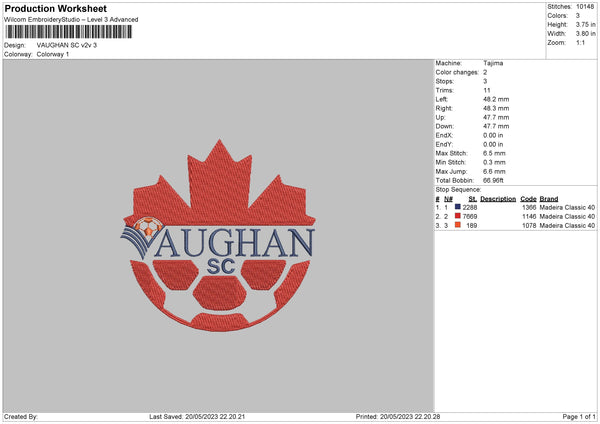Click the orange color swatch in stop 3
Viewport: 600px width, 424px height.
458,225
